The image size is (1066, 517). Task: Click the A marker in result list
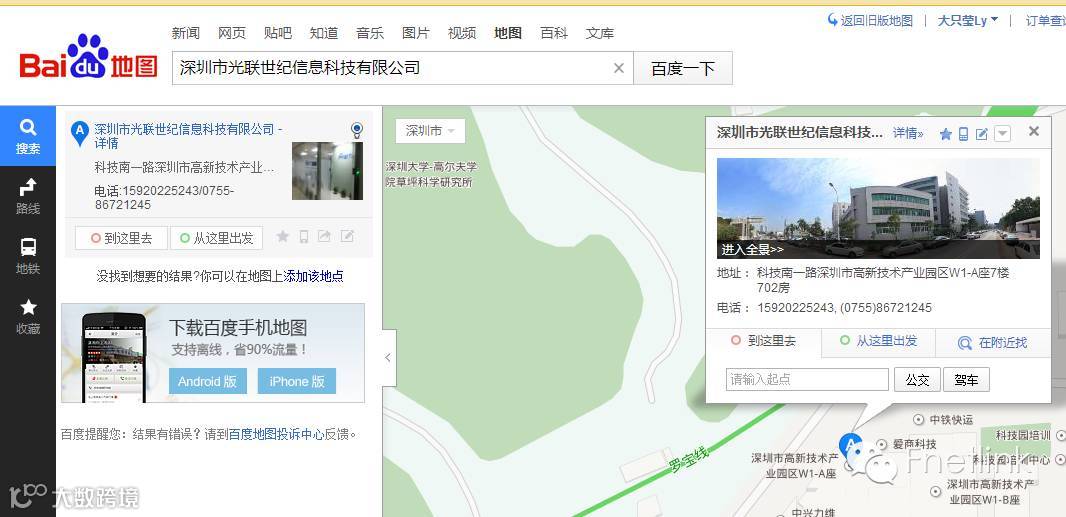(80, 133)
